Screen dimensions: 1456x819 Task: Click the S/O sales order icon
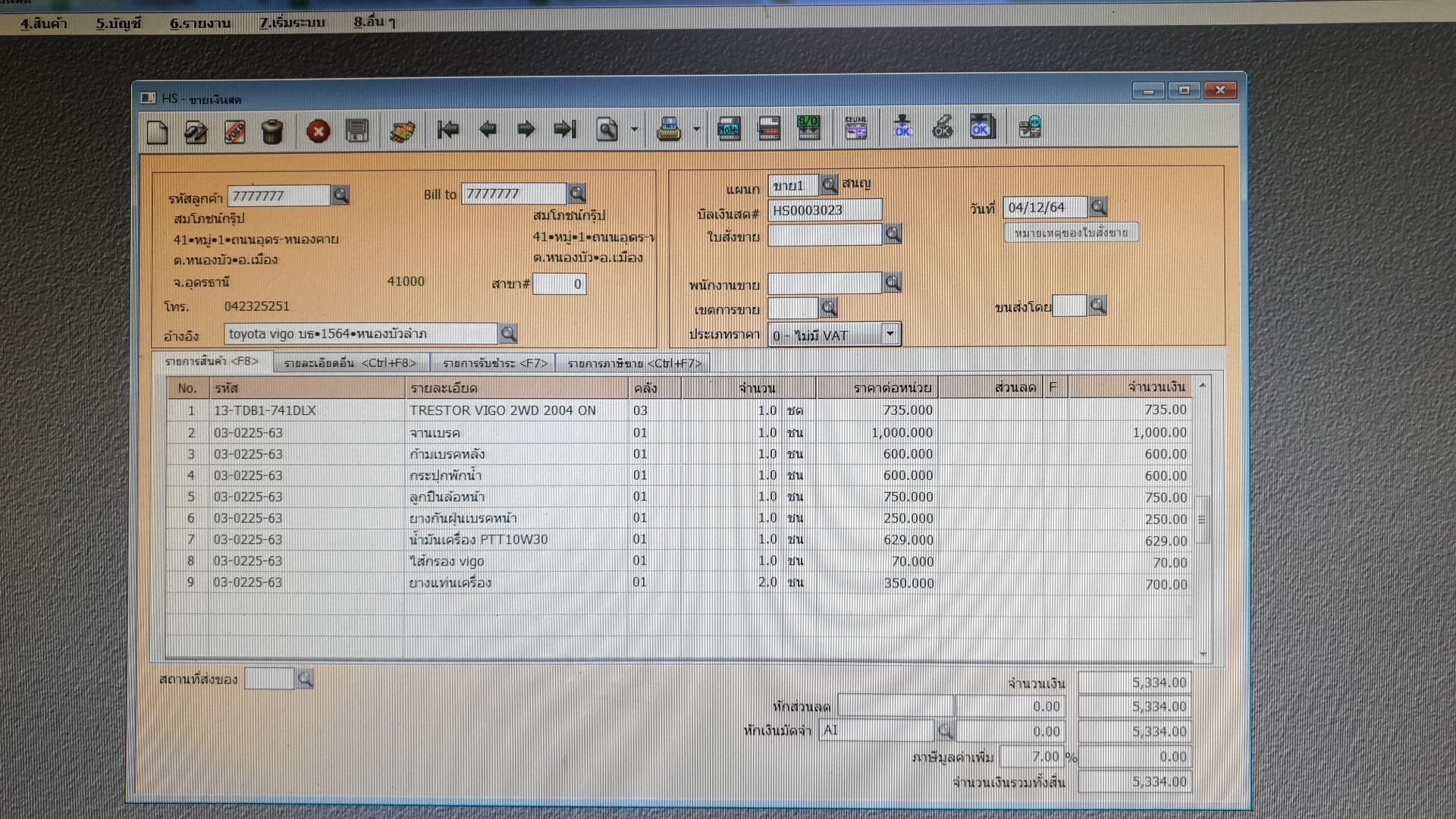click(808, 127)
